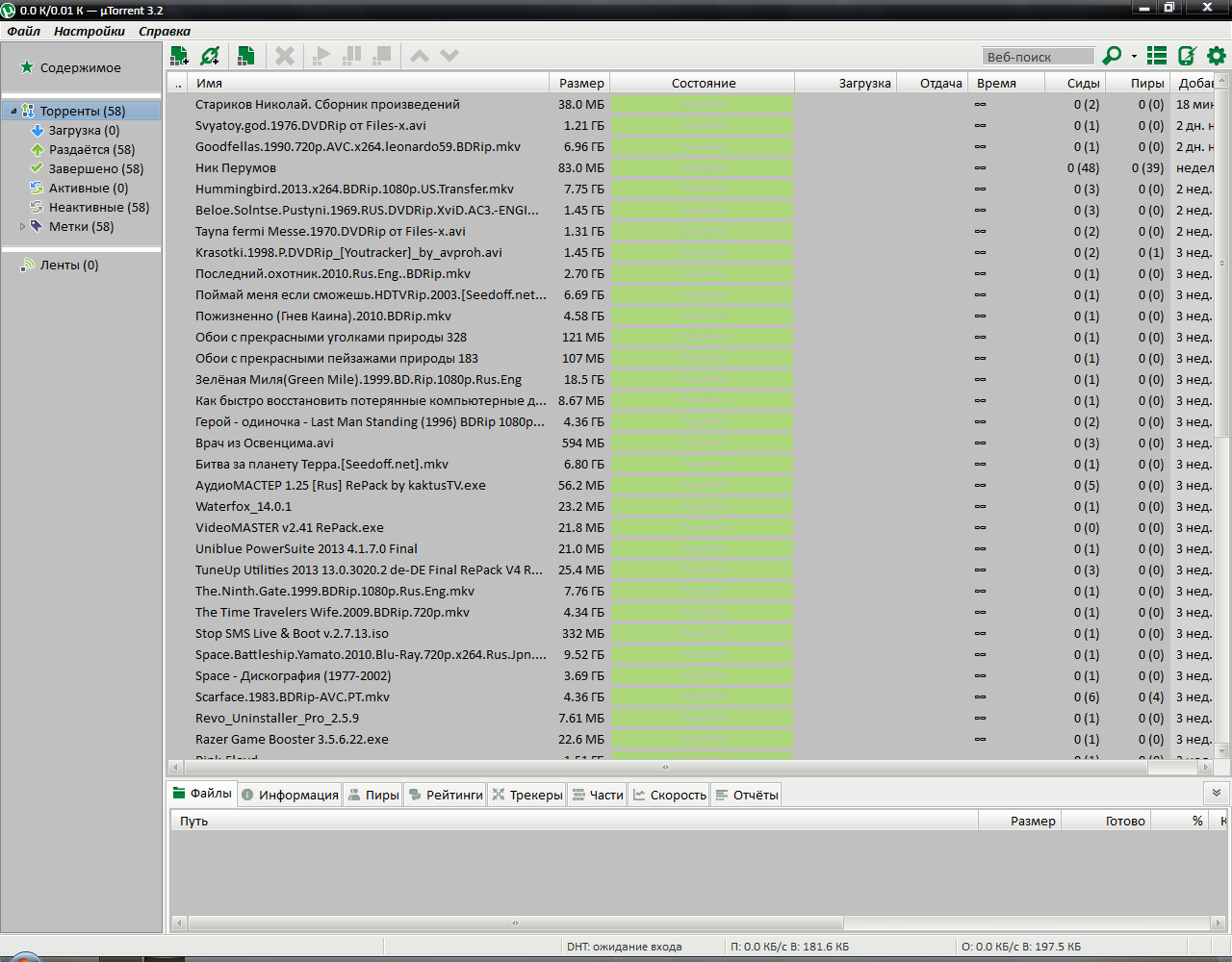Click the blue down-arrow Загрузка icon

click(x=38, y=130)
